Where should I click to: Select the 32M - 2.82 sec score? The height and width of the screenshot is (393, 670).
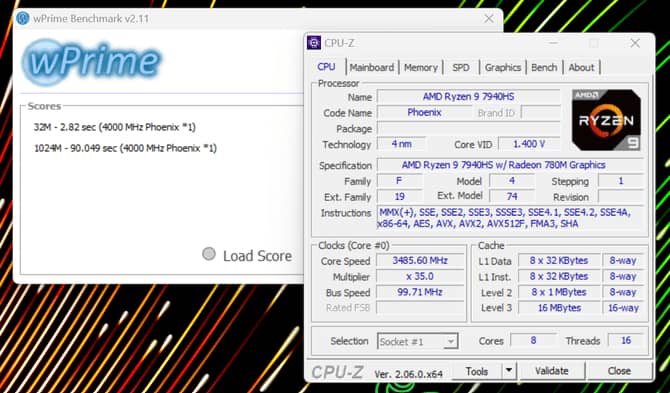(115, 127)
